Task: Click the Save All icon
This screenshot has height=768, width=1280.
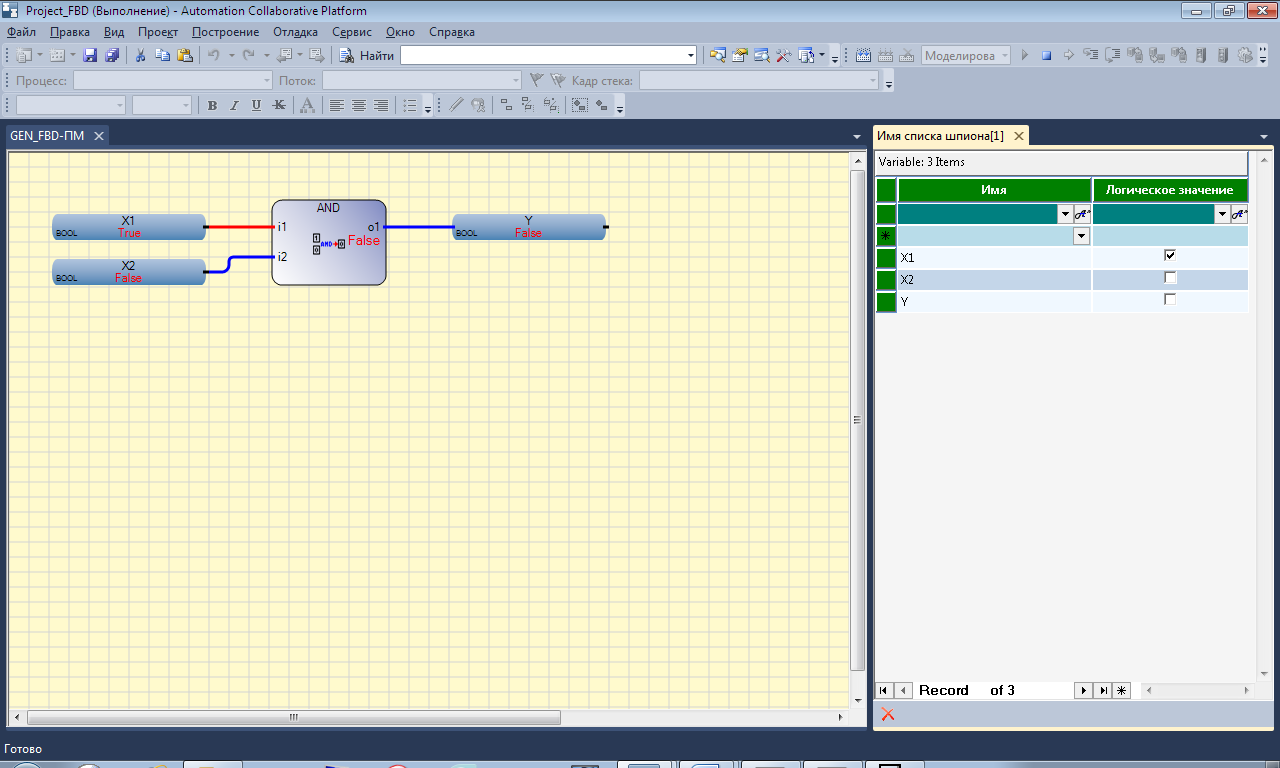Action: point(112,55)
